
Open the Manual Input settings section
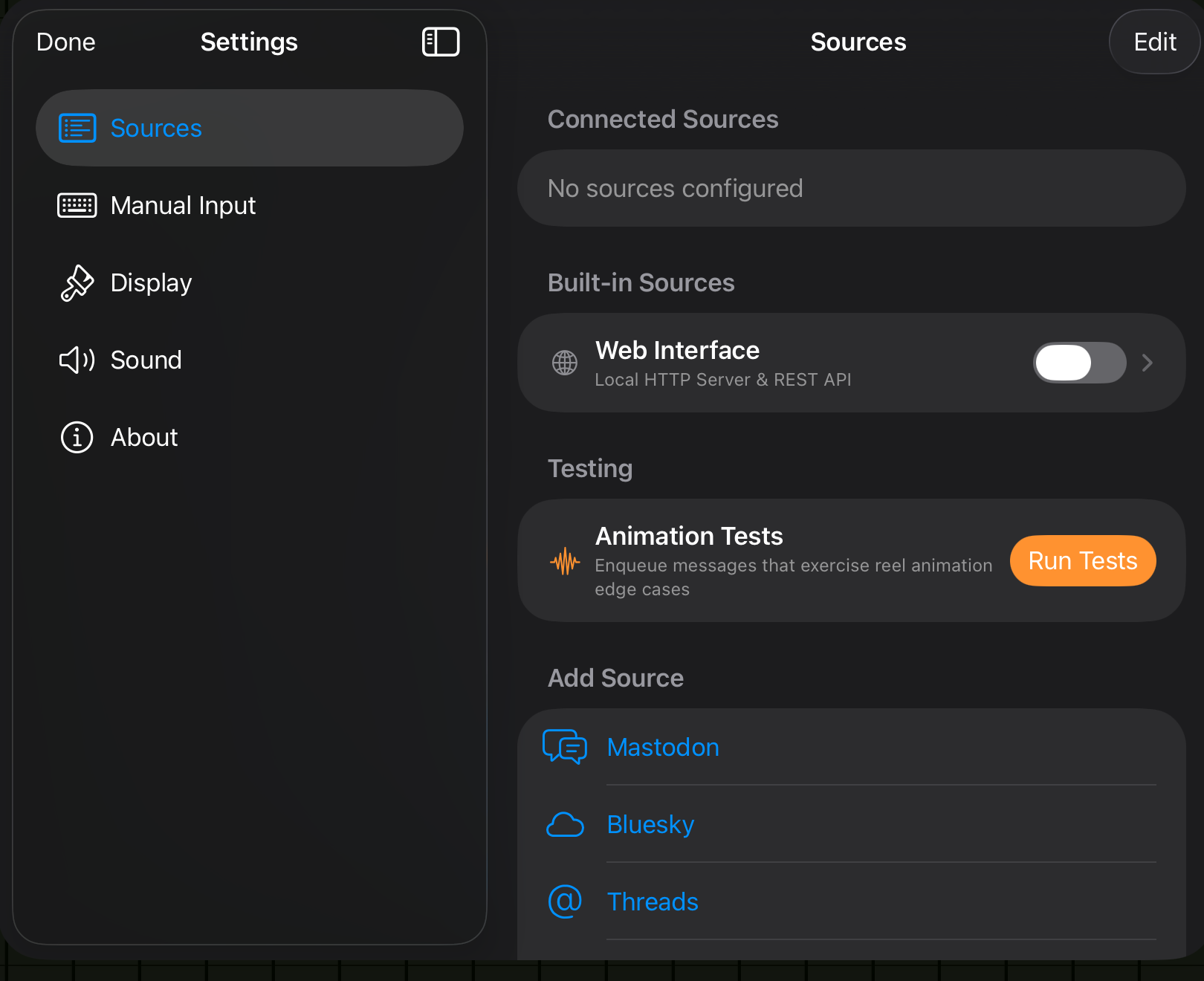tap(183, 206)
